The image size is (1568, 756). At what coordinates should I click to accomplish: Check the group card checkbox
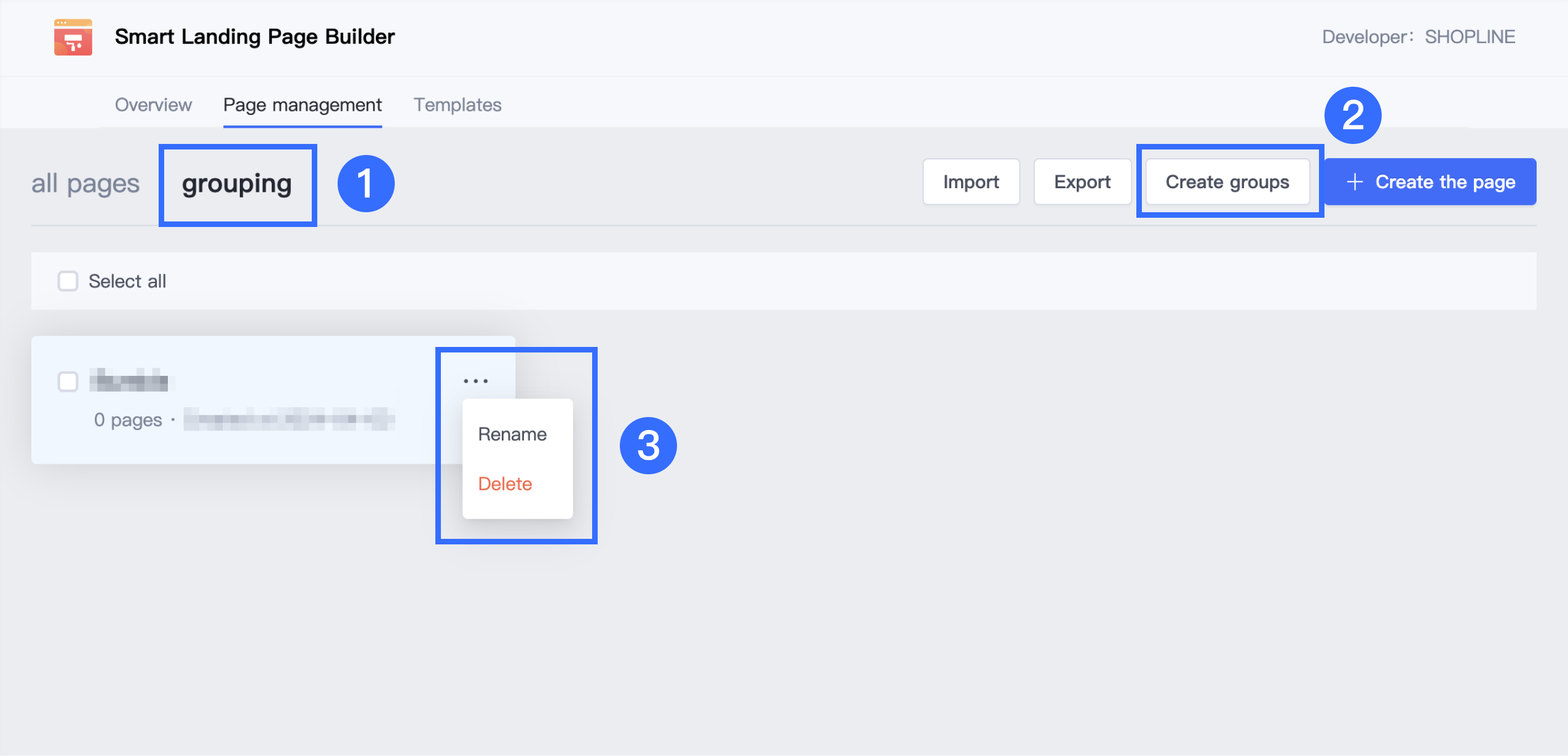click(x=68, y=381)
